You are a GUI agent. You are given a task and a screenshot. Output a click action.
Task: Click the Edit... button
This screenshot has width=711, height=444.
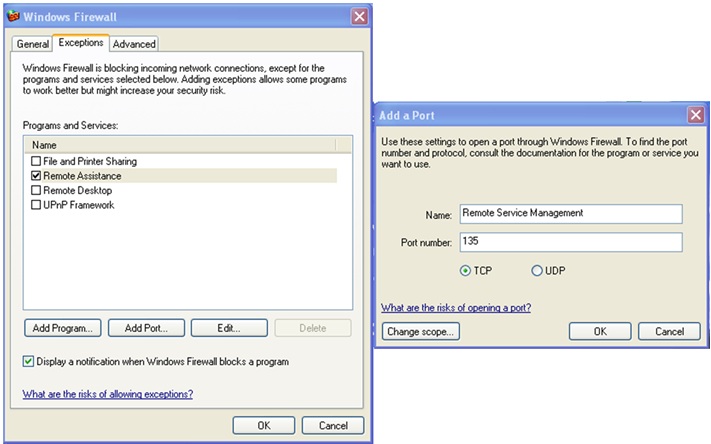[x=229, y=328]
